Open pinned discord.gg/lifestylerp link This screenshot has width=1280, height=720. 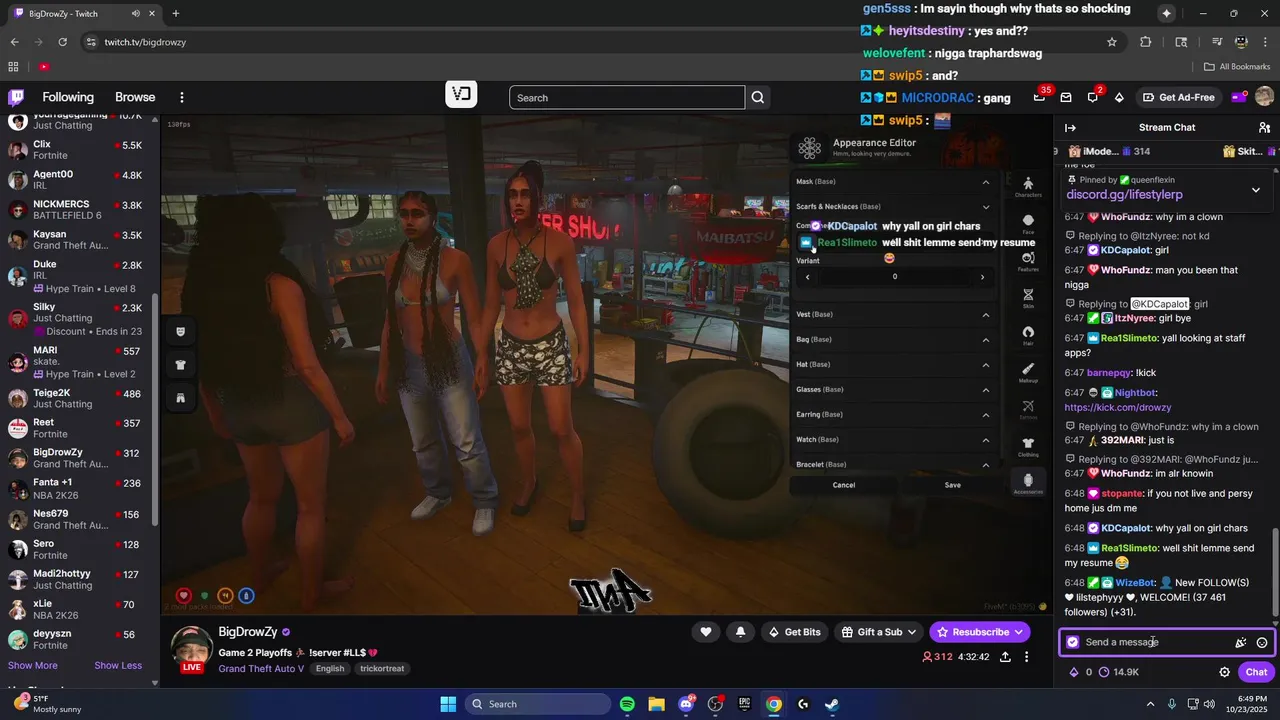(x=1124, y=195)
